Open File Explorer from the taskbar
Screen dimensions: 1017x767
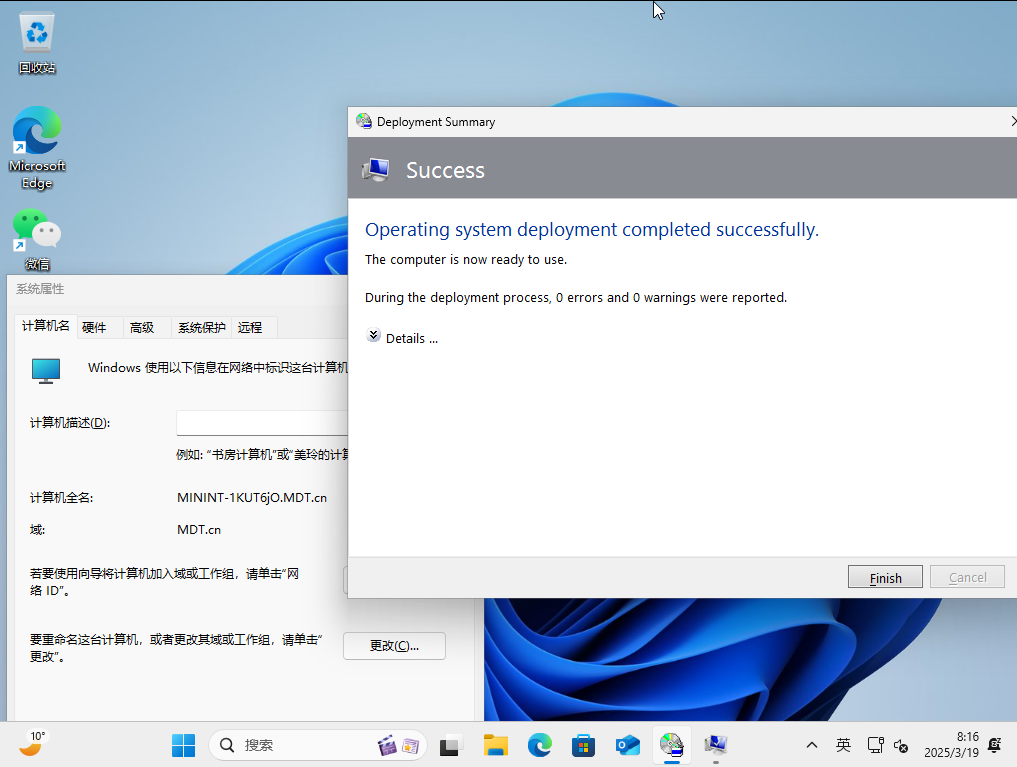coord(496,745)
